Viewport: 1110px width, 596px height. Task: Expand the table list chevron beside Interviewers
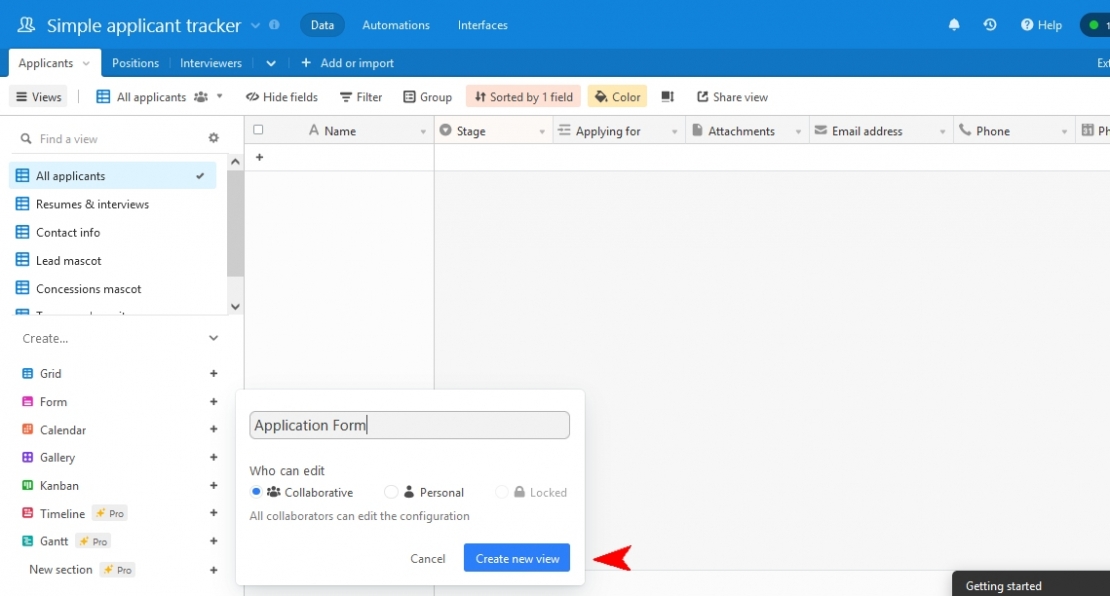pyautogui.click(x=269, y=62)
